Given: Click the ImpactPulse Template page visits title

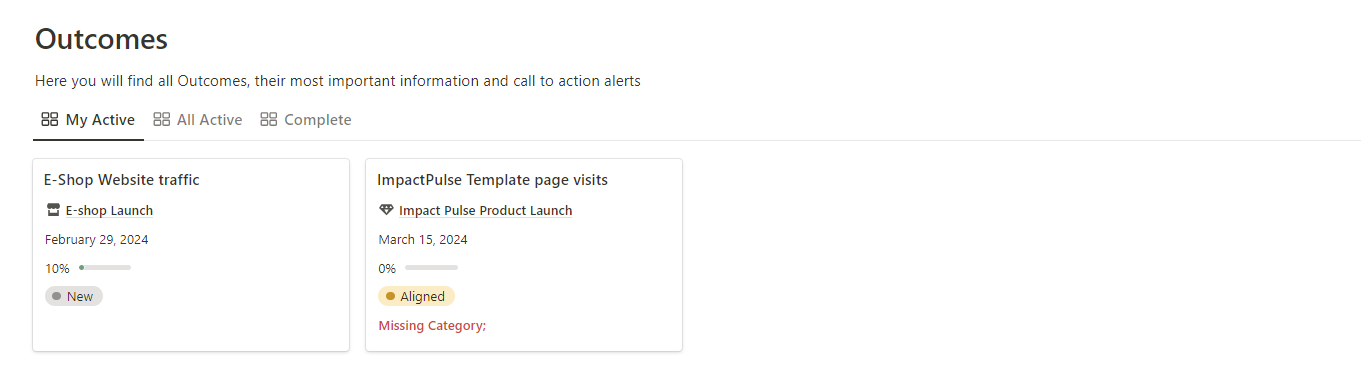Looking at the screenshot, I should click(x=492, y=180).
